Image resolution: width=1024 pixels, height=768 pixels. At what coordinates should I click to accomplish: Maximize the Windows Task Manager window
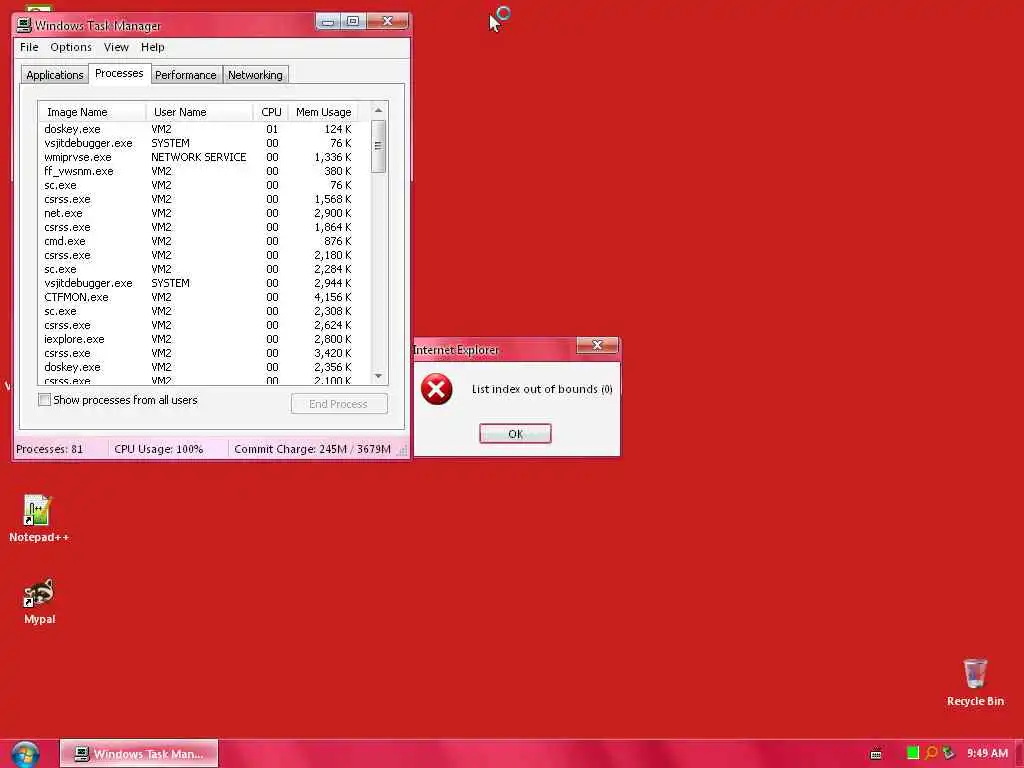pyautogui.click(x=353, y=22)
